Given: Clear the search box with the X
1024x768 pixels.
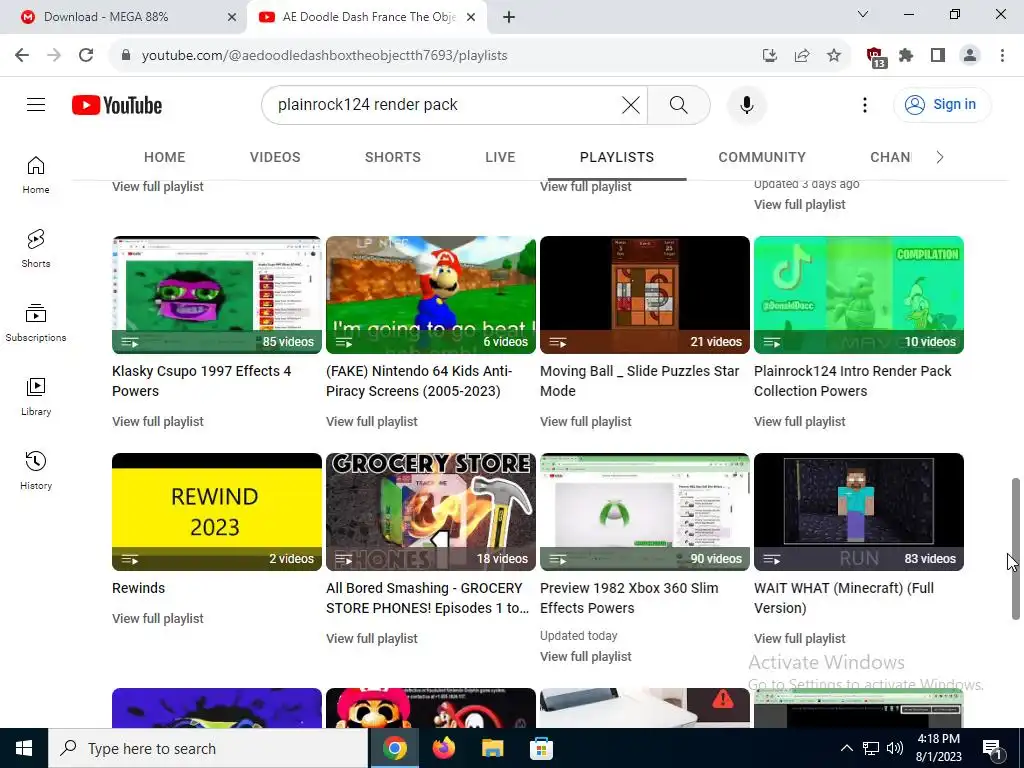Looking at the screenshot, I should [630, 104].
